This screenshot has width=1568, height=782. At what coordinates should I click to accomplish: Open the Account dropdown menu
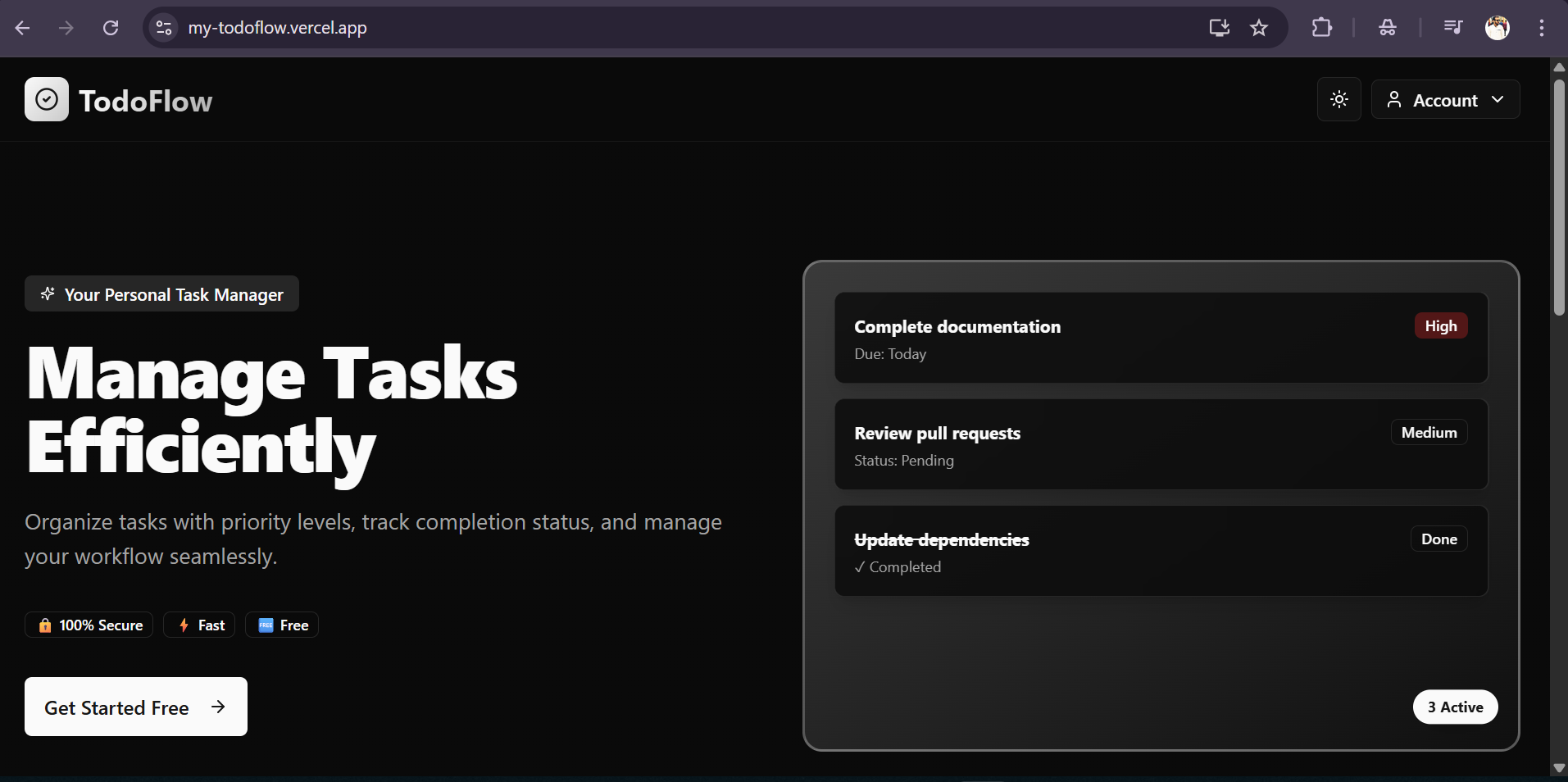click(1444, 100)
